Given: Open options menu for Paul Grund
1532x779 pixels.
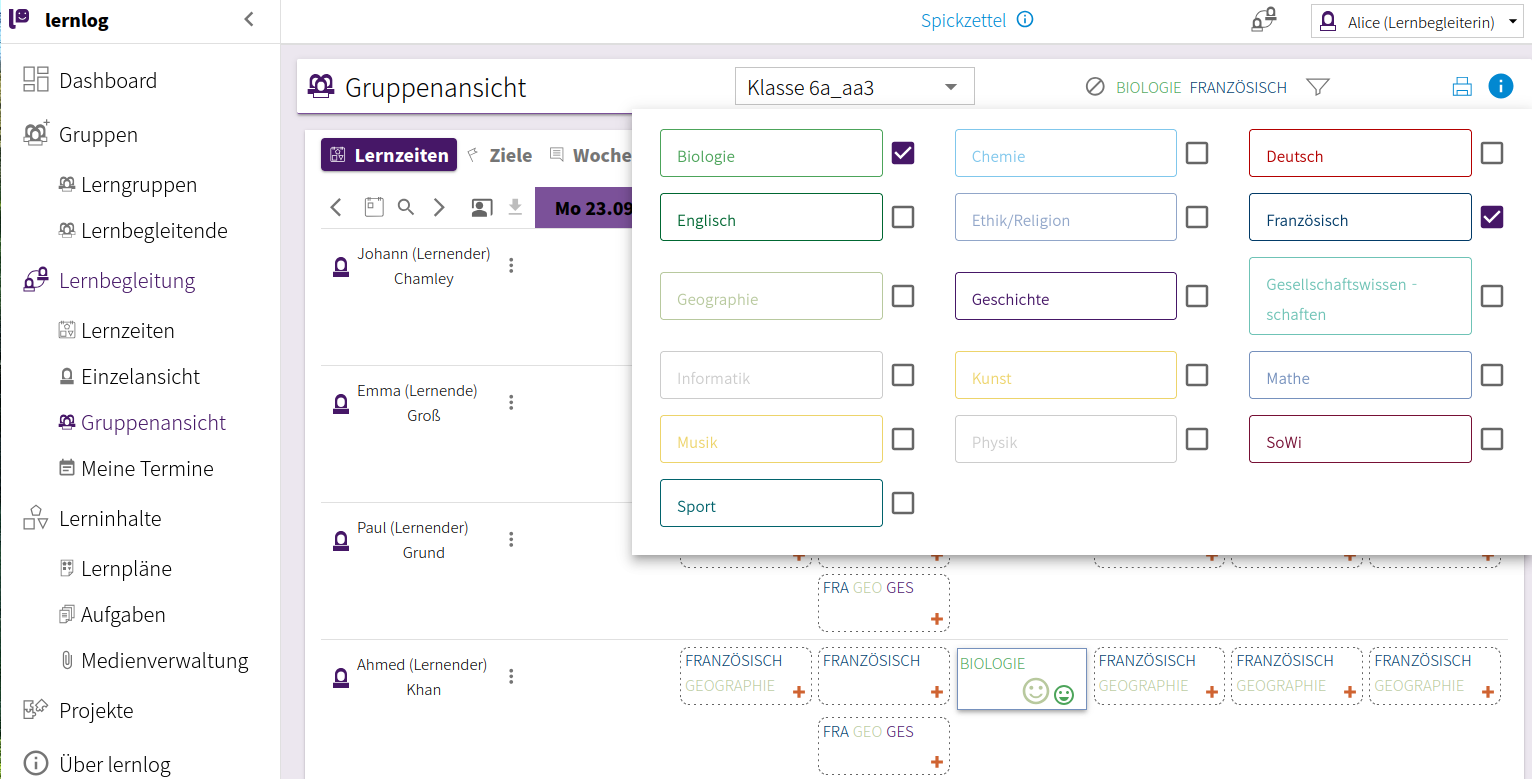Looking at the screenshot, I should pos(511,539).
